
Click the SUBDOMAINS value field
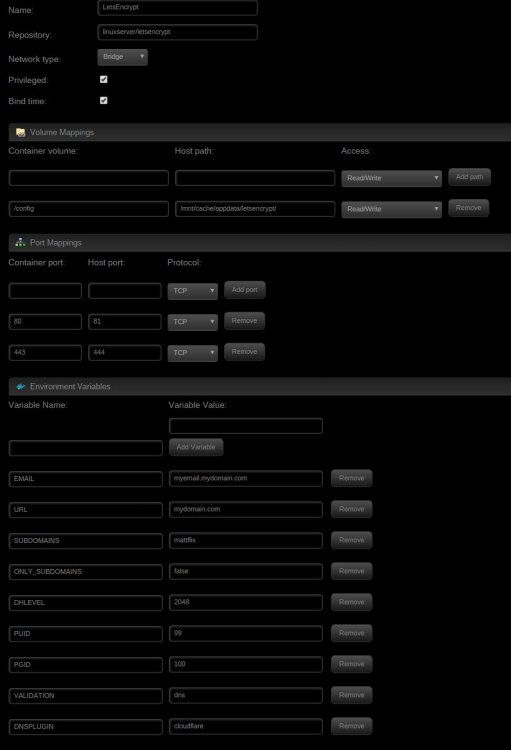(246, 540)
